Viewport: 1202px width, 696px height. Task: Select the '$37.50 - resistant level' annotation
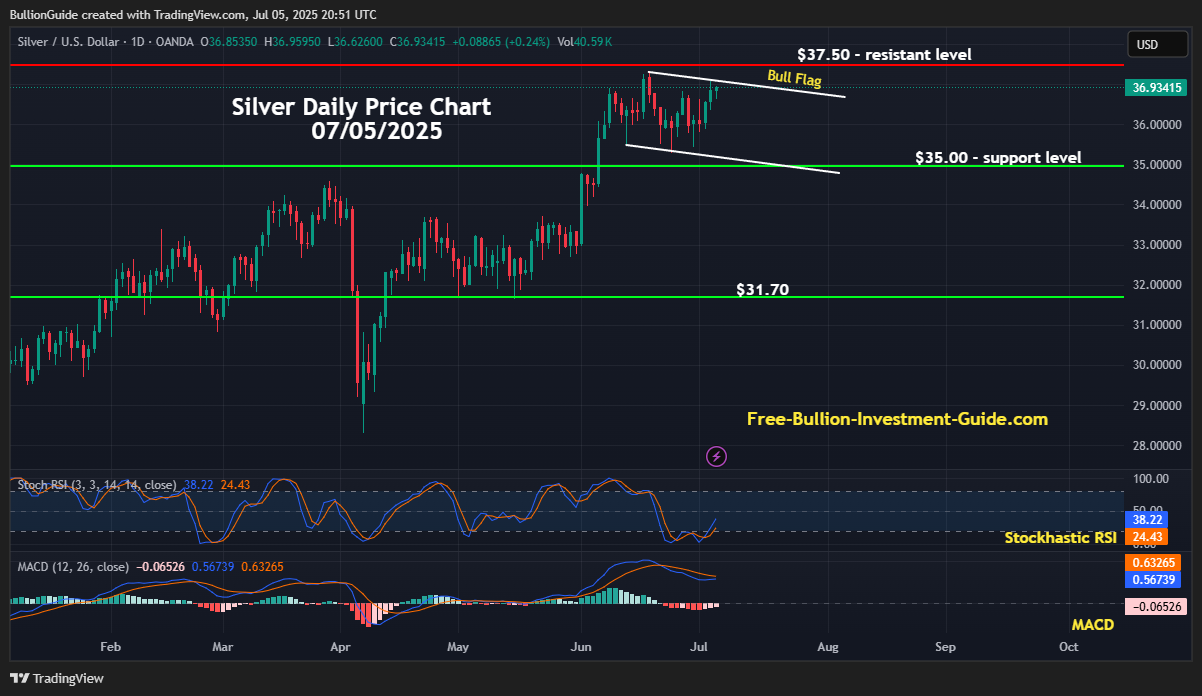(884, 54)
